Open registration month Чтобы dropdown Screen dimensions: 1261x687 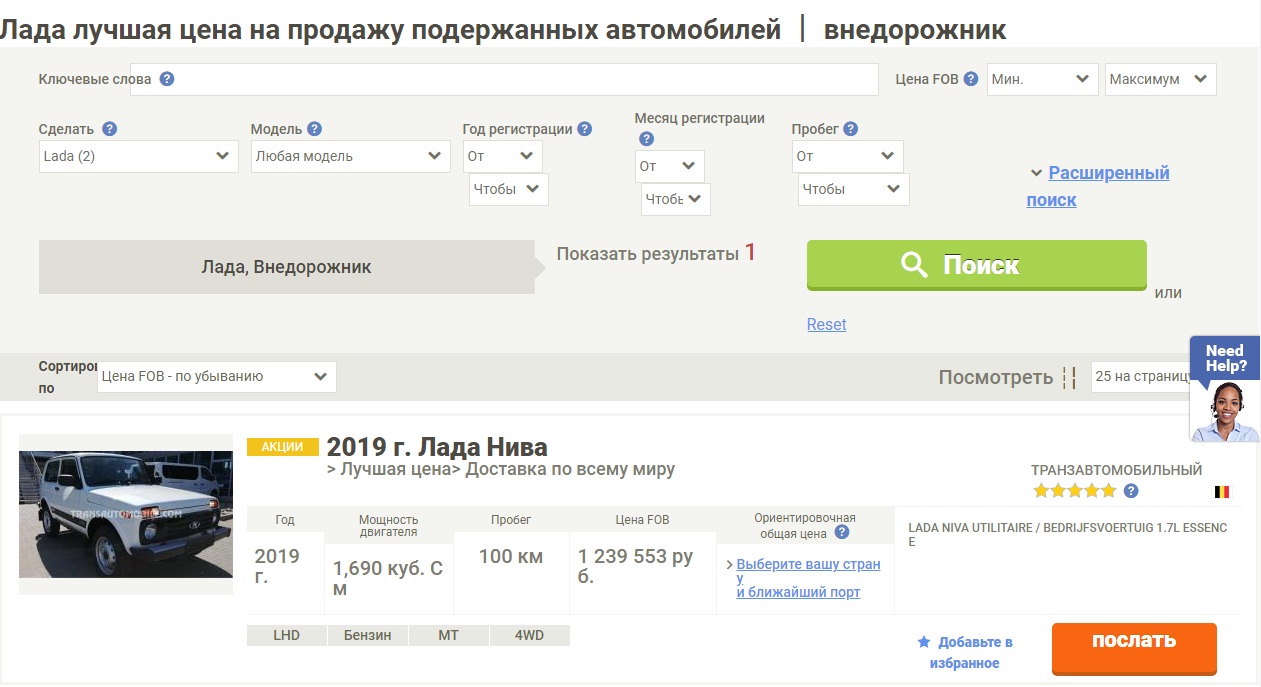coord(676,199)
